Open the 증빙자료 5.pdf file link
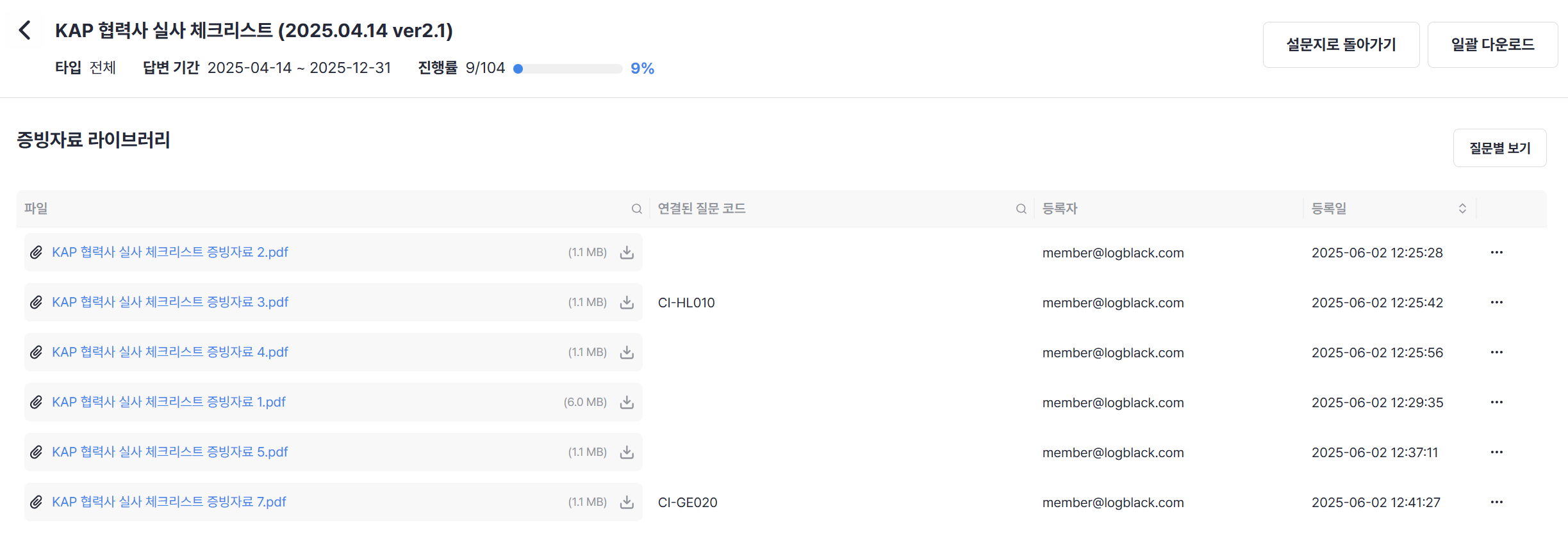This screenshot has width=1568, height=534. 170,452
